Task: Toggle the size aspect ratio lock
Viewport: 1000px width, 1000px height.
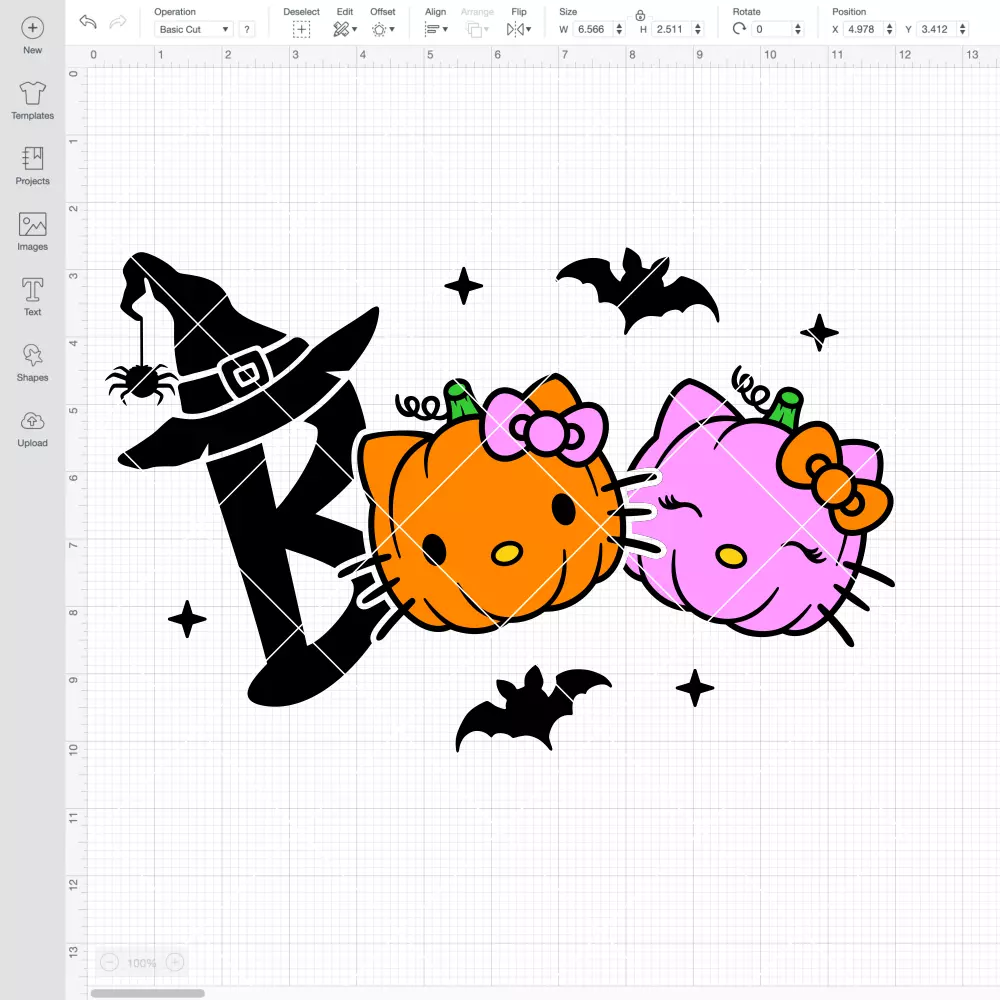Action: pos(640,15)
